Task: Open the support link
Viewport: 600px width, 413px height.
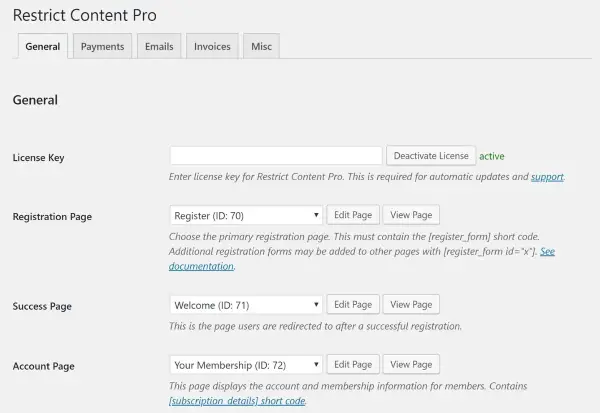Action: pos(547,177)
